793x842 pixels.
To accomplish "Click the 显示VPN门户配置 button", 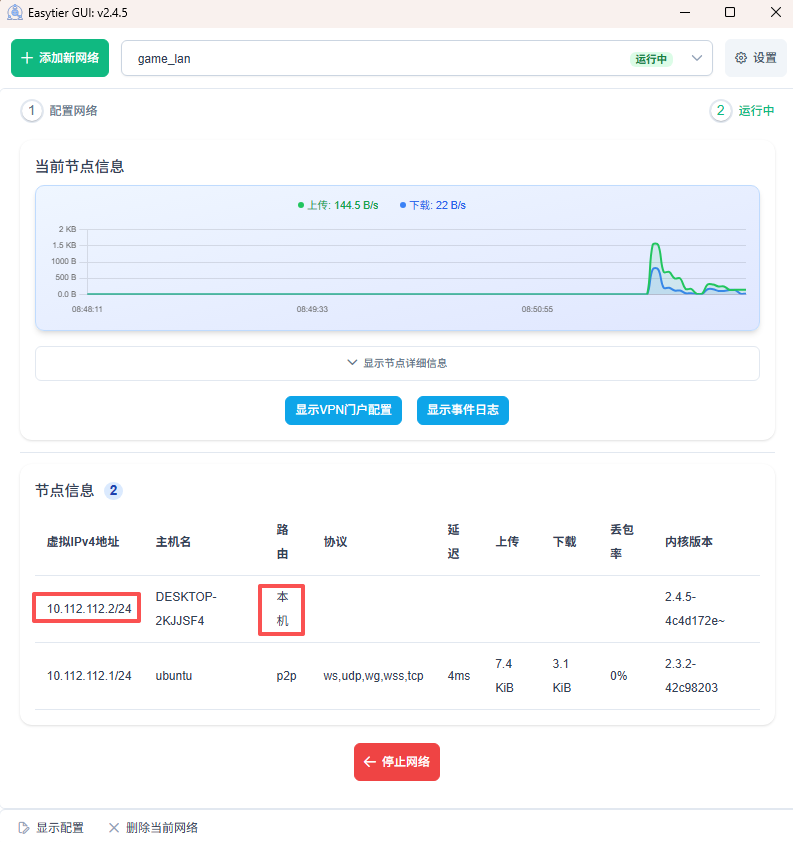I will (x=343, y=410).
